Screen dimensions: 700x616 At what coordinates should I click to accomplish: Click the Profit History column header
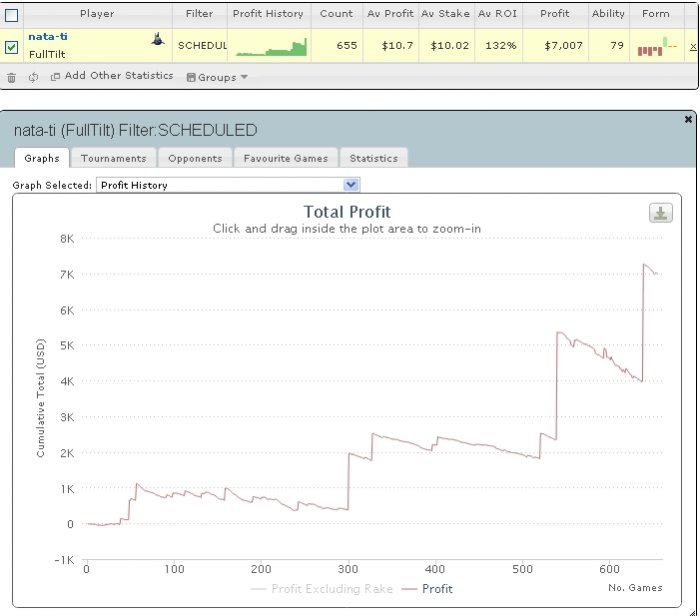click(x=268, y=14)
